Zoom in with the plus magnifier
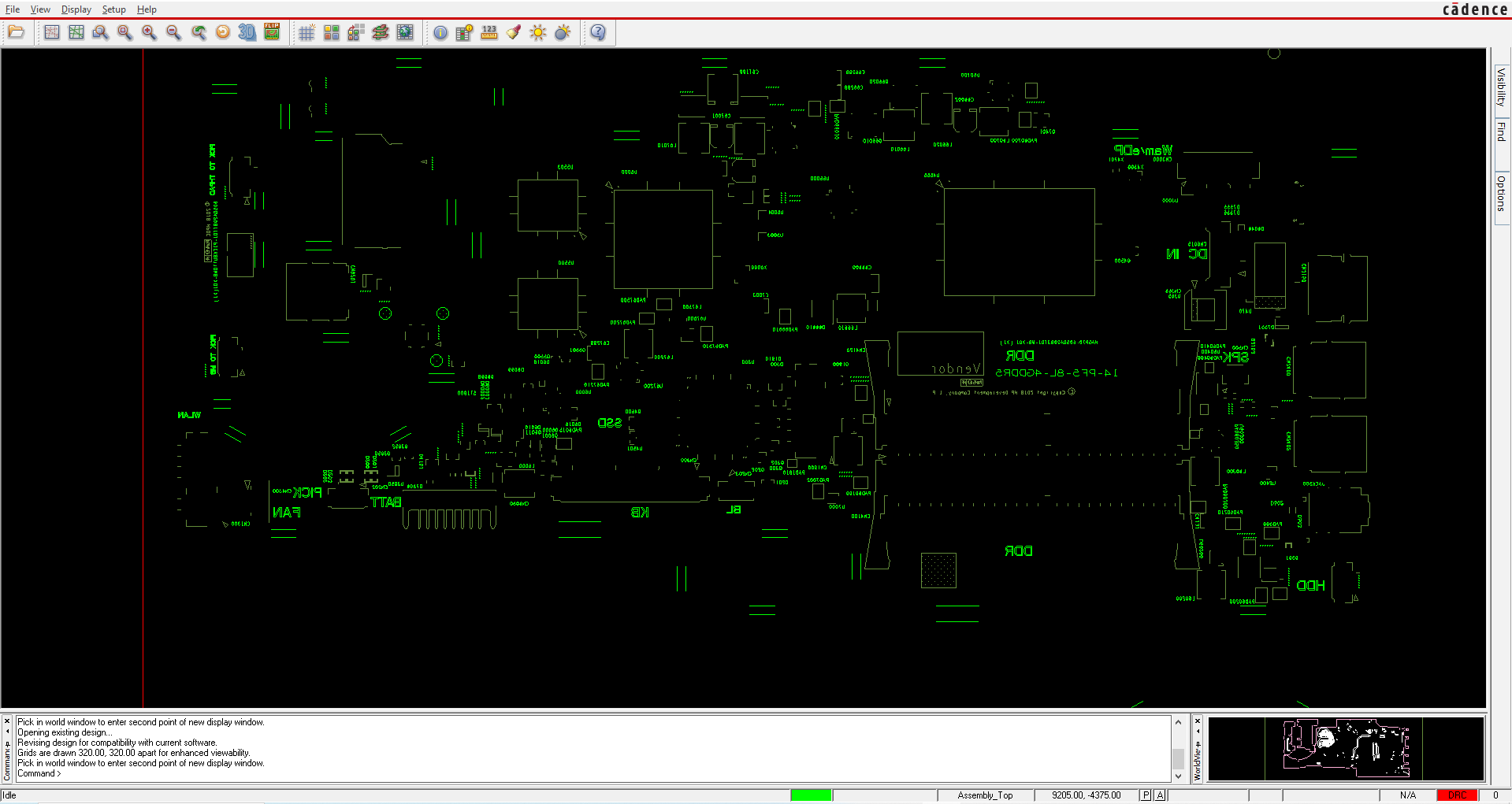The image size is (1512, 804). [149, 32]
